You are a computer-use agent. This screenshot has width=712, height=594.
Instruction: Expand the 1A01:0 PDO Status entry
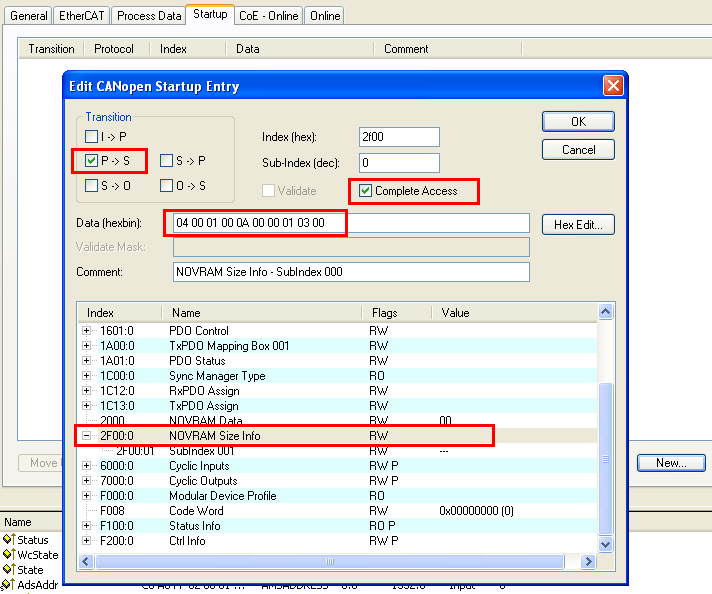86,361
